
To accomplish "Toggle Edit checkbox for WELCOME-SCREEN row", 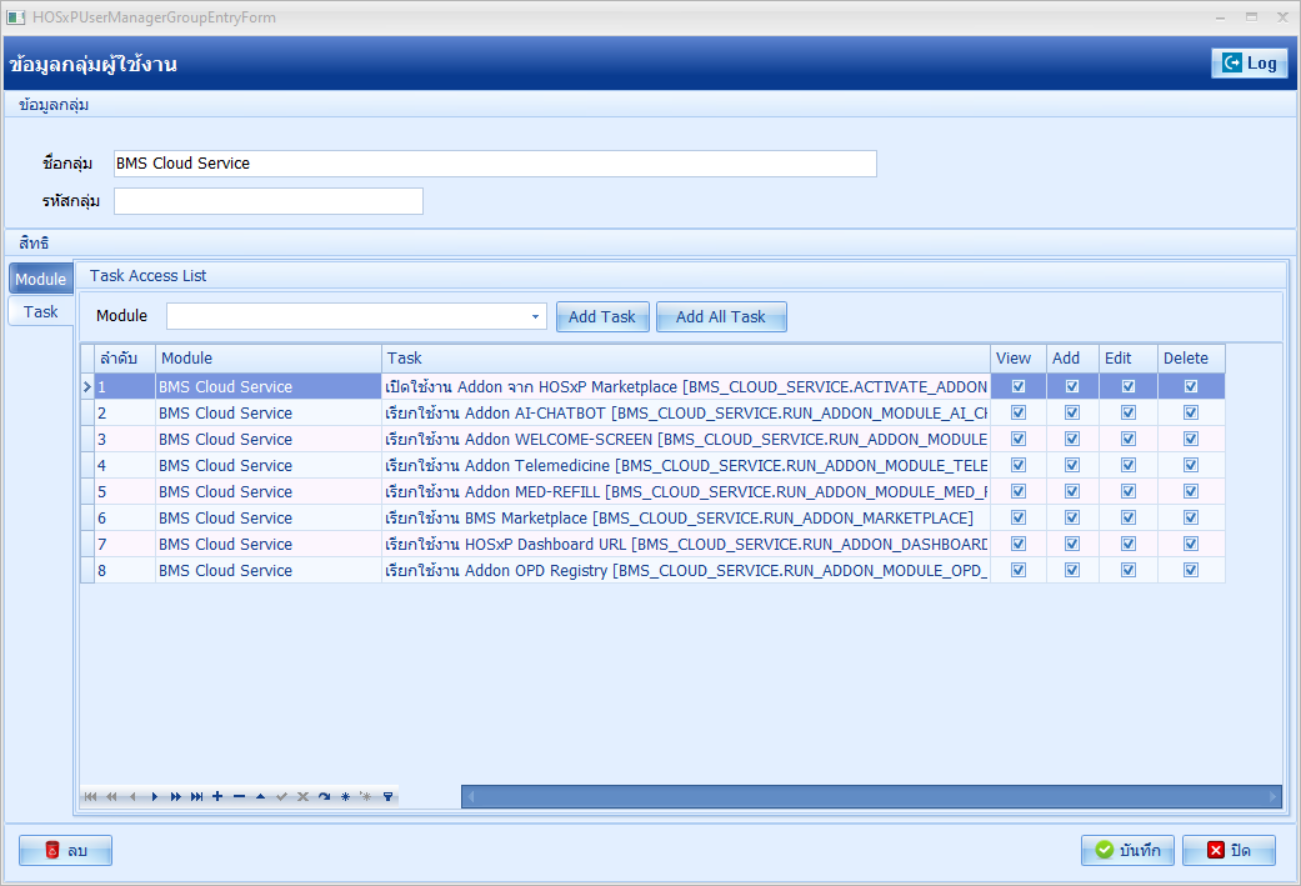I will click(1128, 438).
